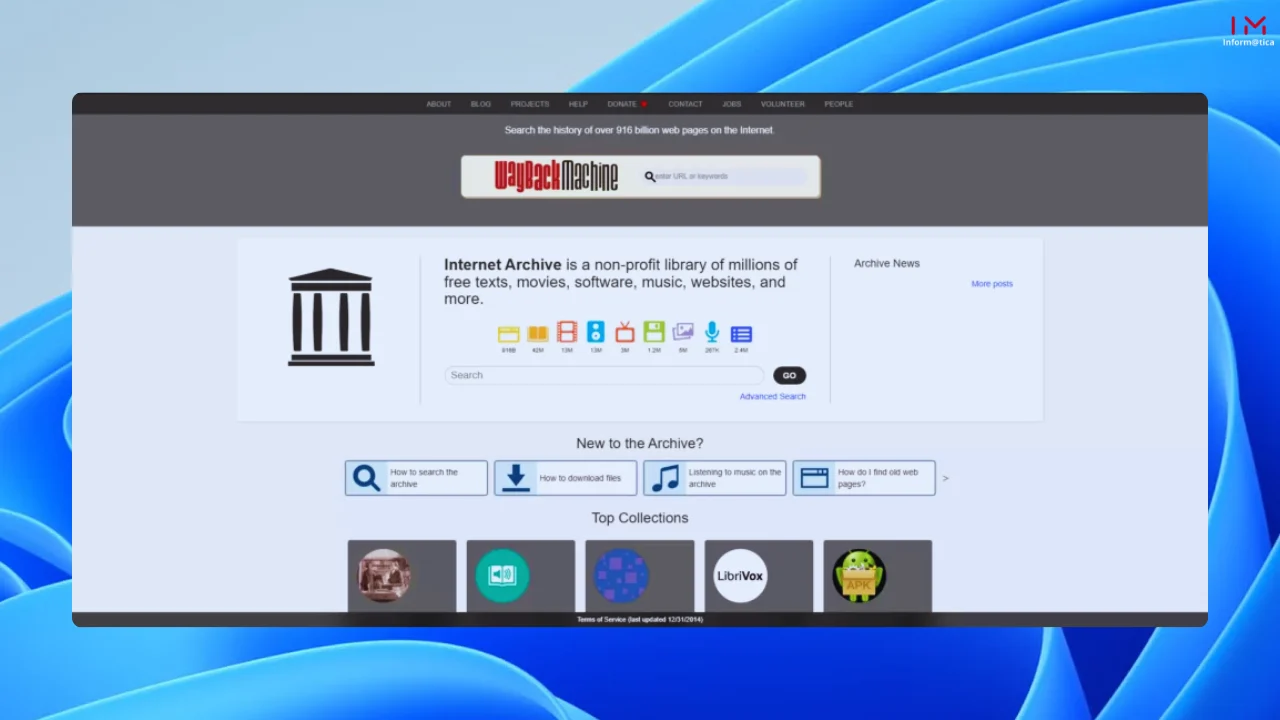The image size is (1280, 720).
Task: Open the orange TV icon
Action: coord(625,332)
